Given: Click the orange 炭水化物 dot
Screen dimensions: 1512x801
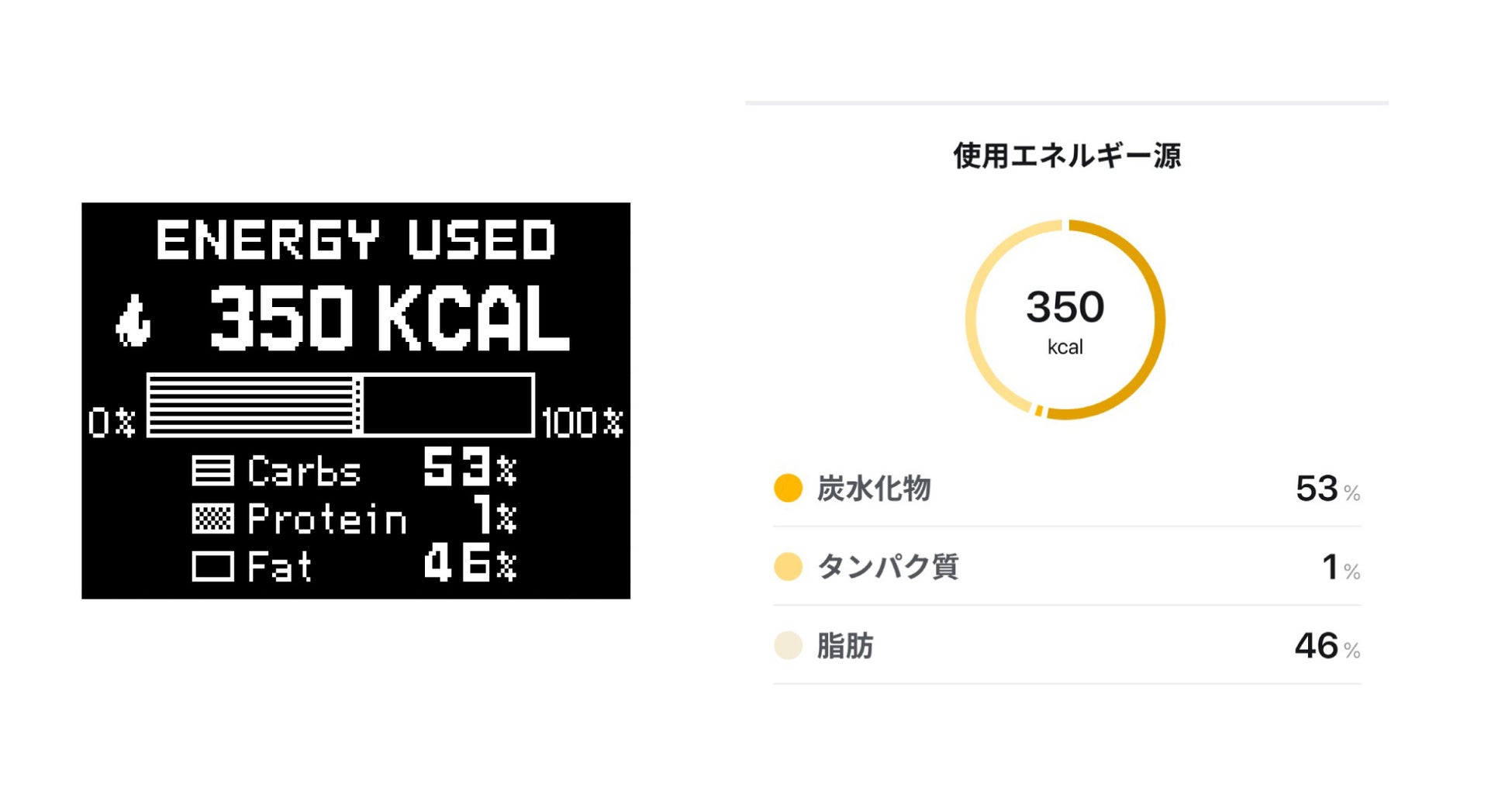Looking at the screenshot, I should pyautogui.click(x=788, y=489).
